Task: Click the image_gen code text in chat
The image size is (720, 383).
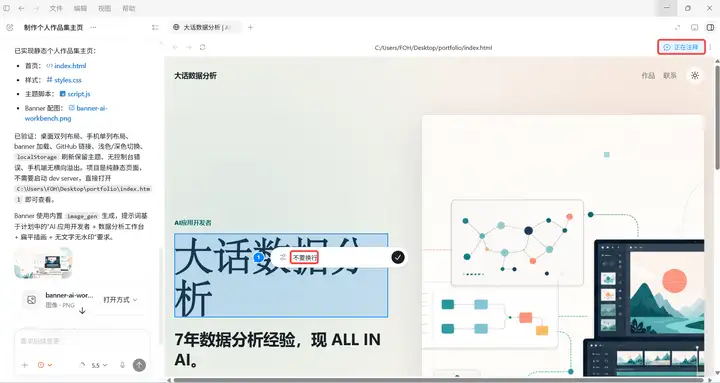Action: pos(82,216)
